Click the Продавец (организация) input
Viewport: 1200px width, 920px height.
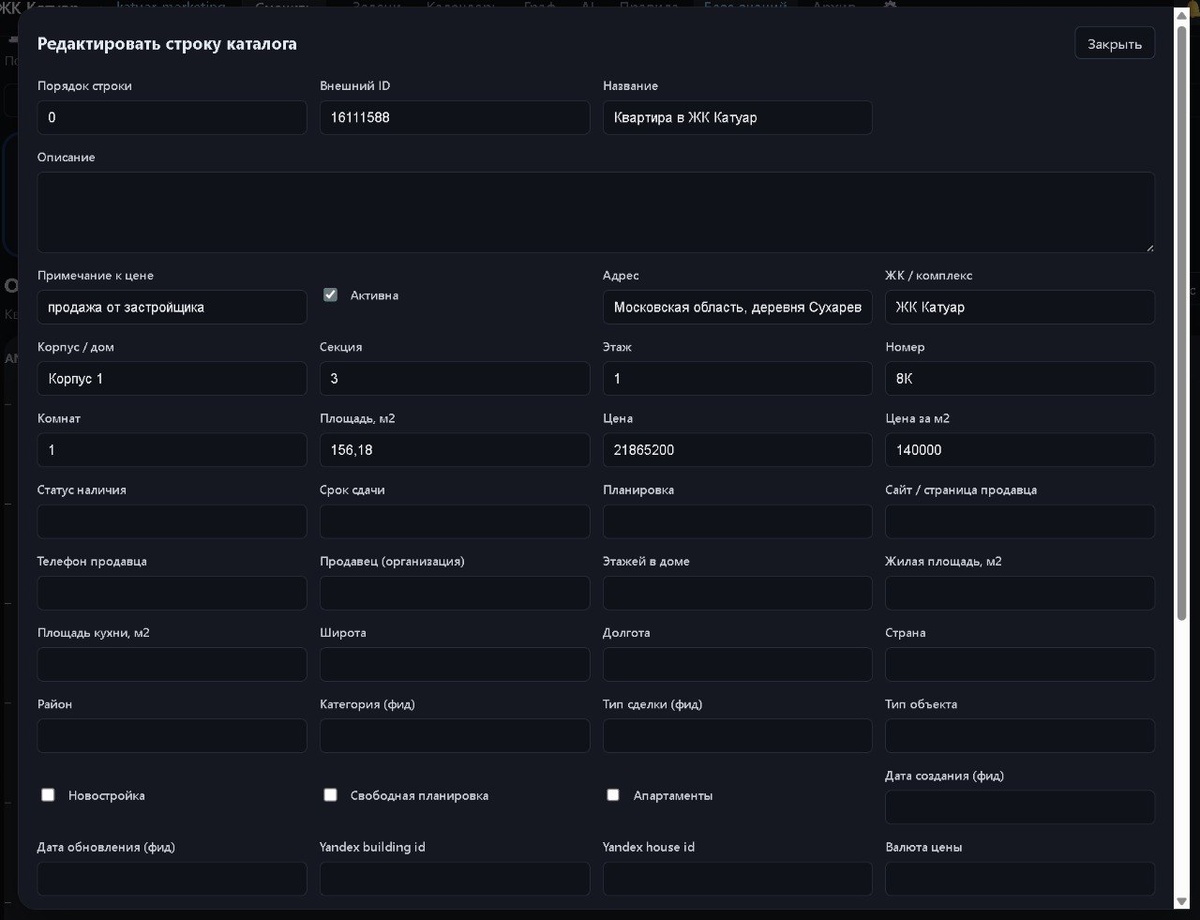click(x=455, y=593)
